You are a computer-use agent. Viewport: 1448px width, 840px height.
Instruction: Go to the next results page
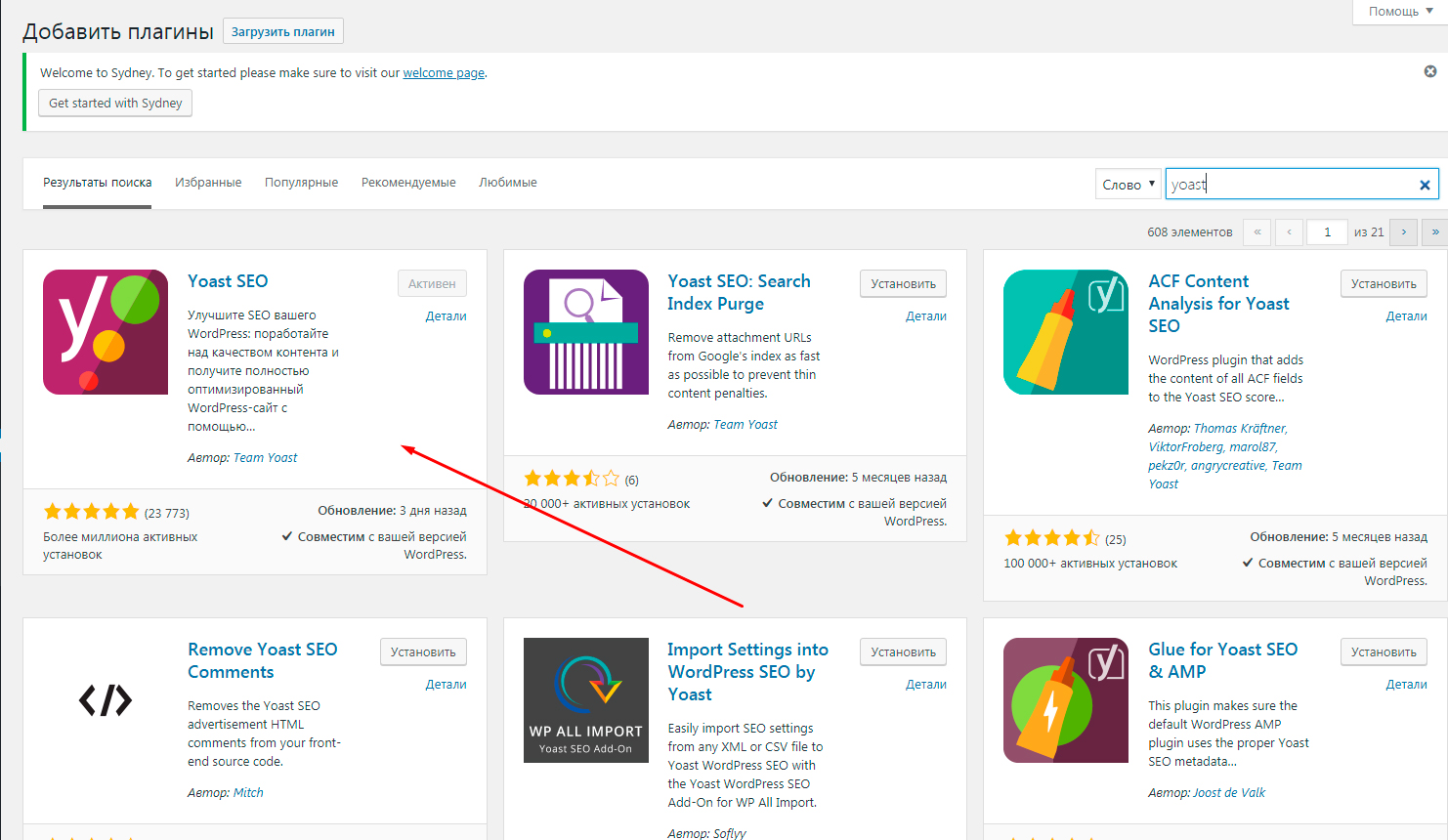[1404, 231]
